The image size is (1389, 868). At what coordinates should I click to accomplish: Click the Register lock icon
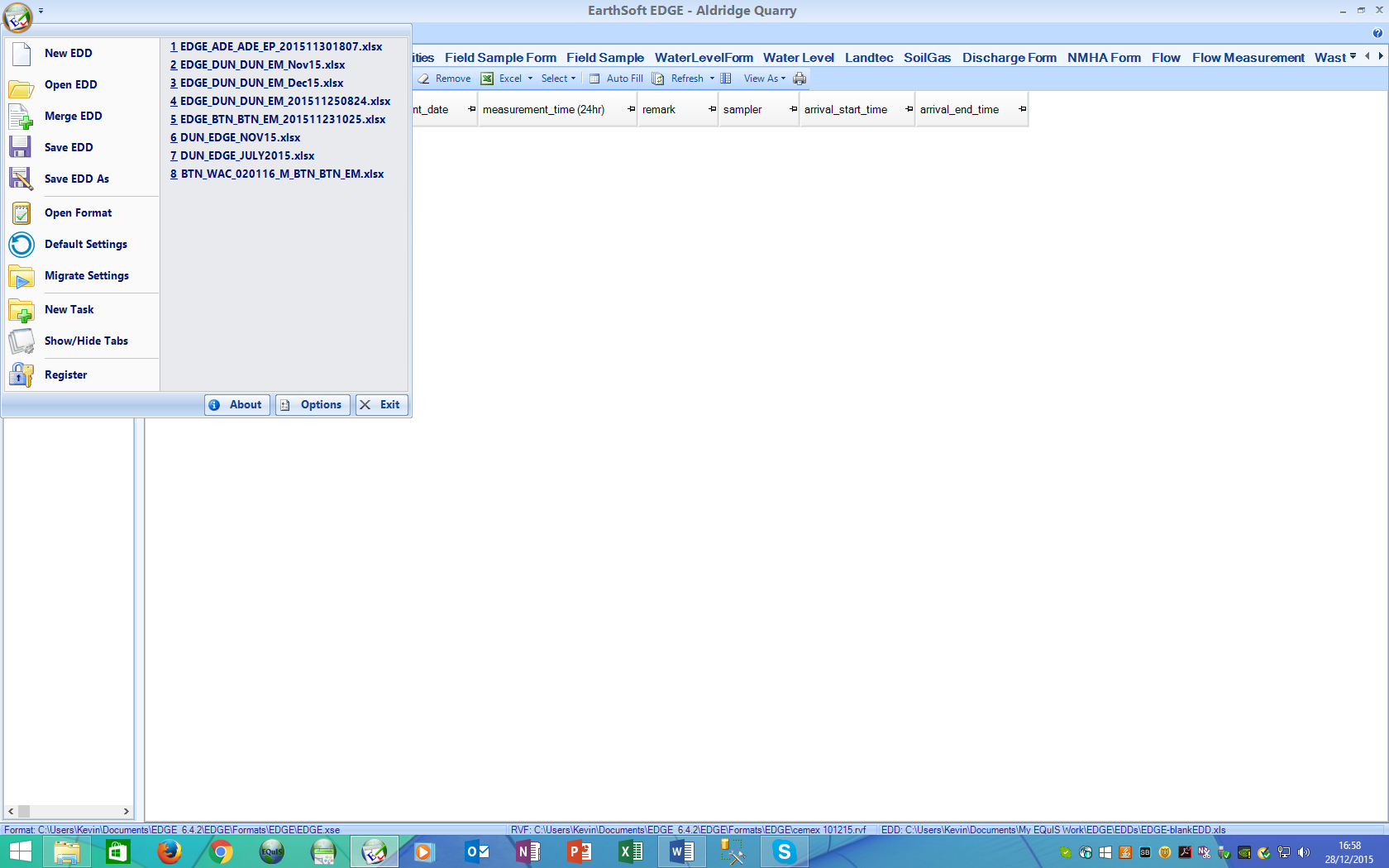tap(21, 375)
